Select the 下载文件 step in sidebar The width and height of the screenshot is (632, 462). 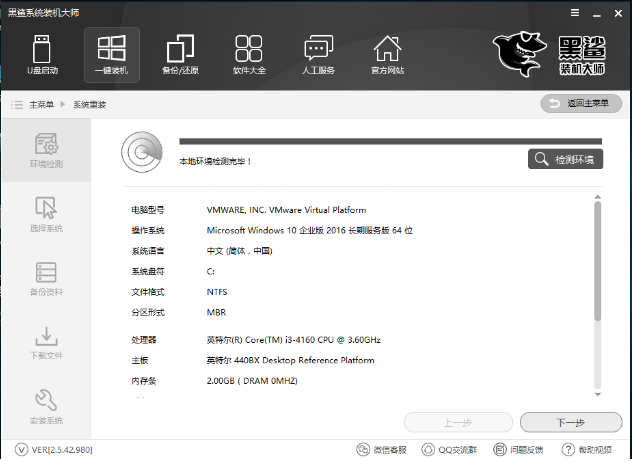pyautogui.click(x=46, y=343)
